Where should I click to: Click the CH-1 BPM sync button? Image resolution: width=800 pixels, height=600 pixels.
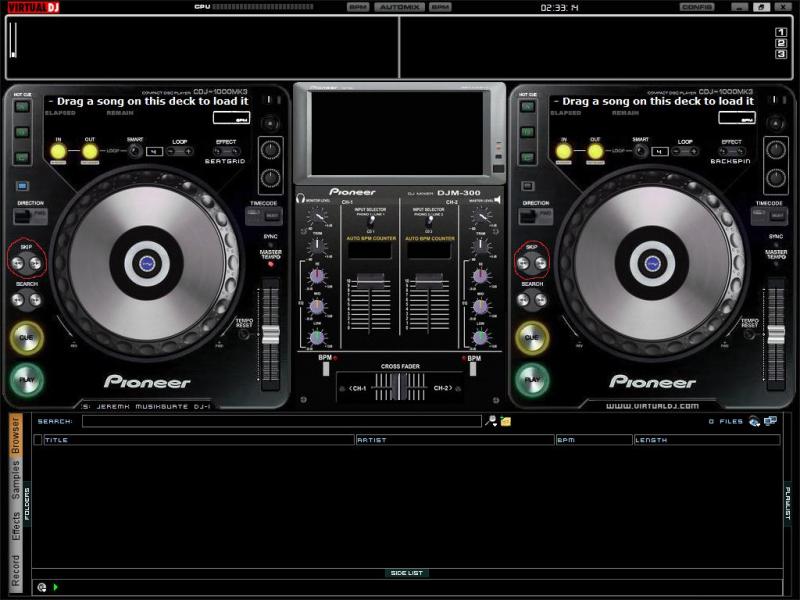pos(326,368)
